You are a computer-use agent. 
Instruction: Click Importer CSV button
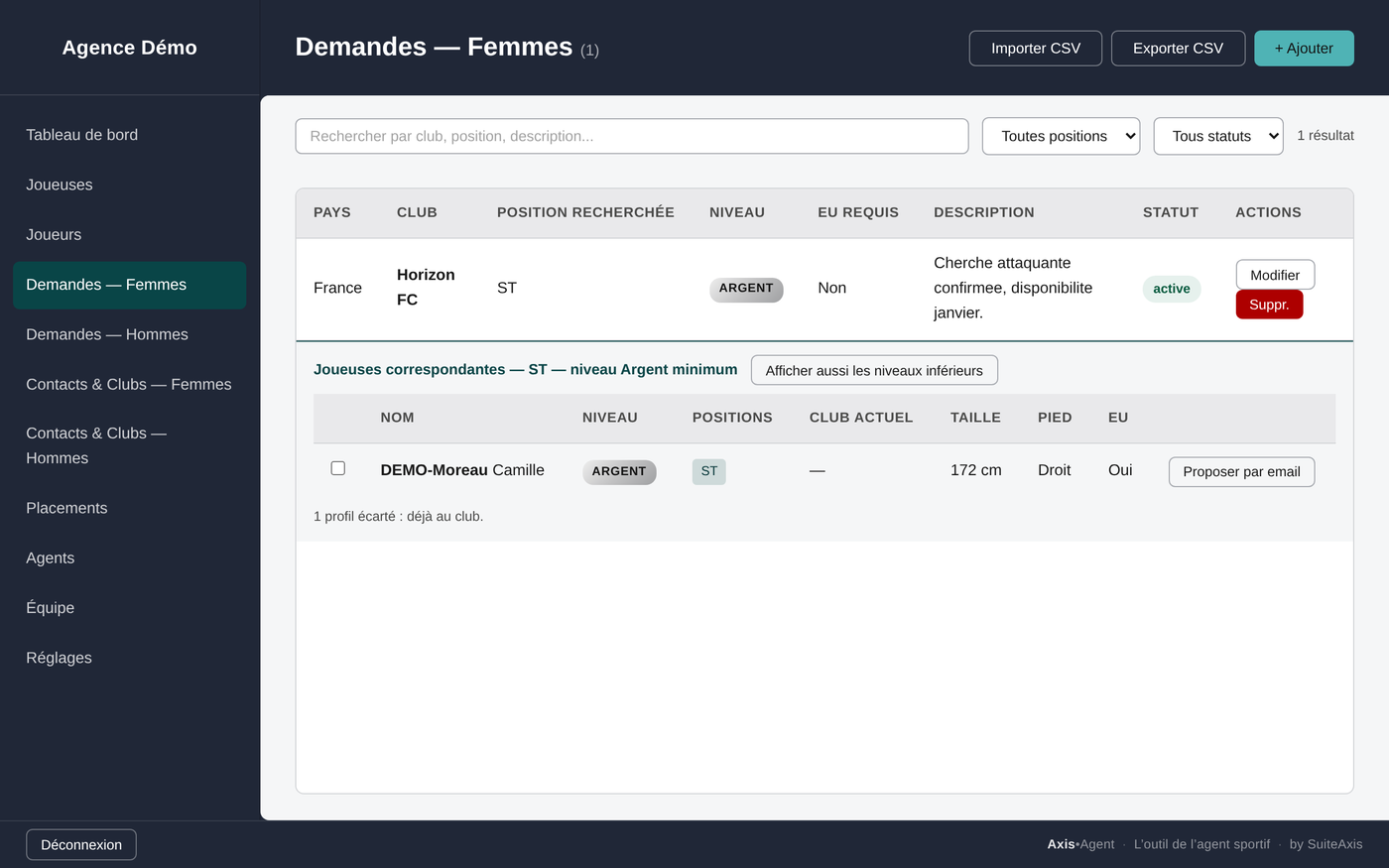tap(1036, 49)
